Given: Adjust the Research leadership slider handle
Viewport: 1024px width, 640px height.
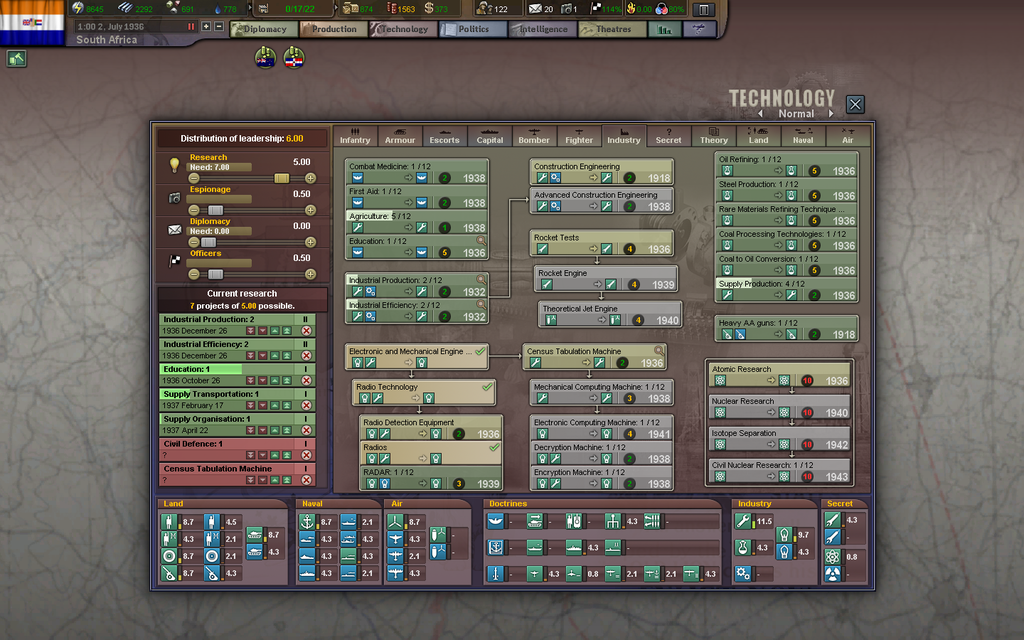Looking at the screenshot, I should click(x=281, y=178).
